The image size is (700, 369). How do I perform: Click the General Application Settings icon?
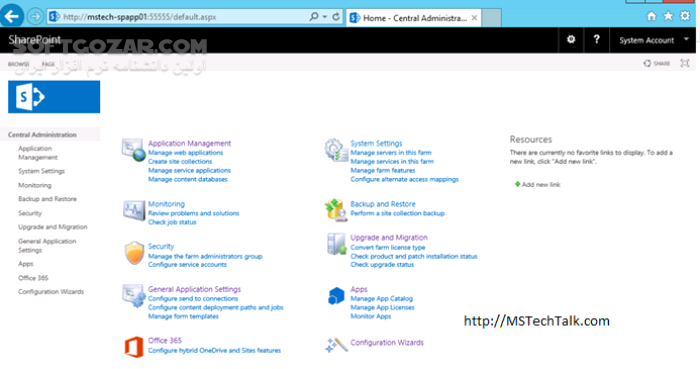133,295
